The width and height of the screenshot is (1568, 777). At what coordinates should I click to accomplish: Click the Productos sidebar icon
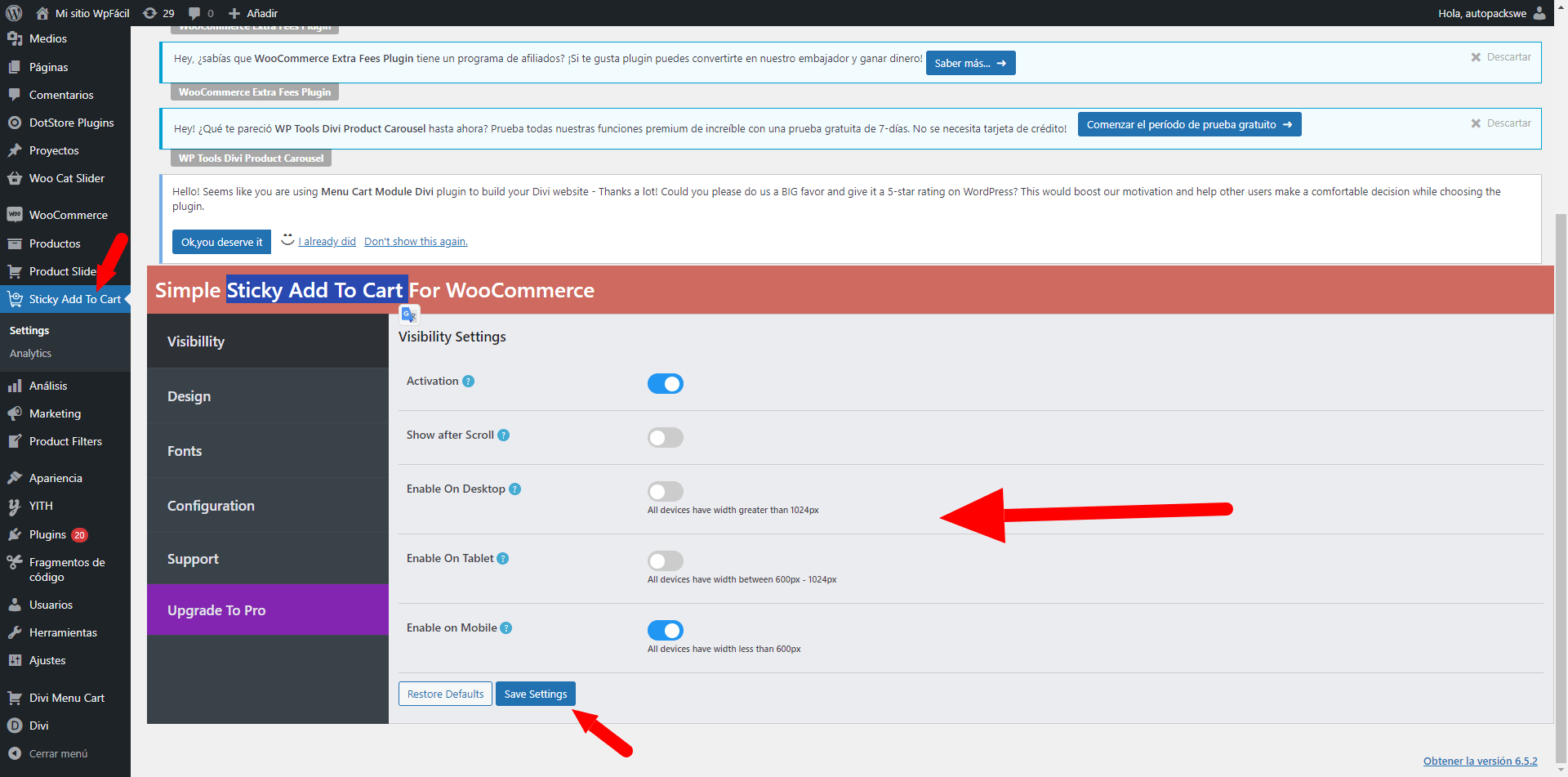[x=15, y=243]
